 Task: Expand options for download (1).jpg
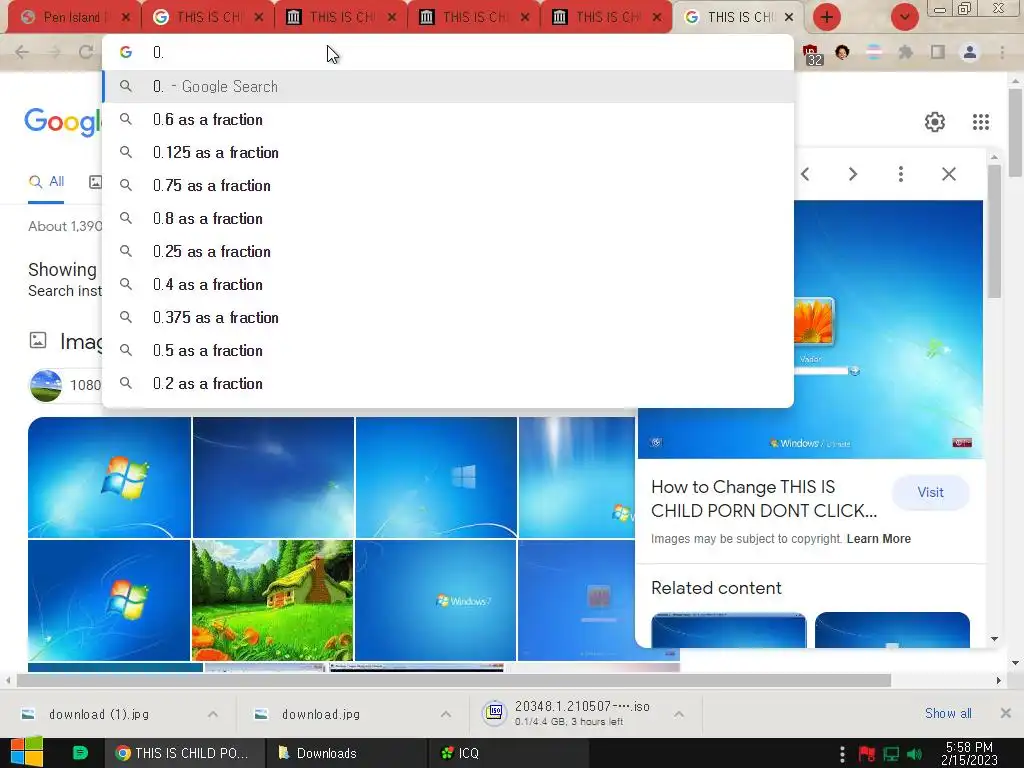[x=213, y=714]
